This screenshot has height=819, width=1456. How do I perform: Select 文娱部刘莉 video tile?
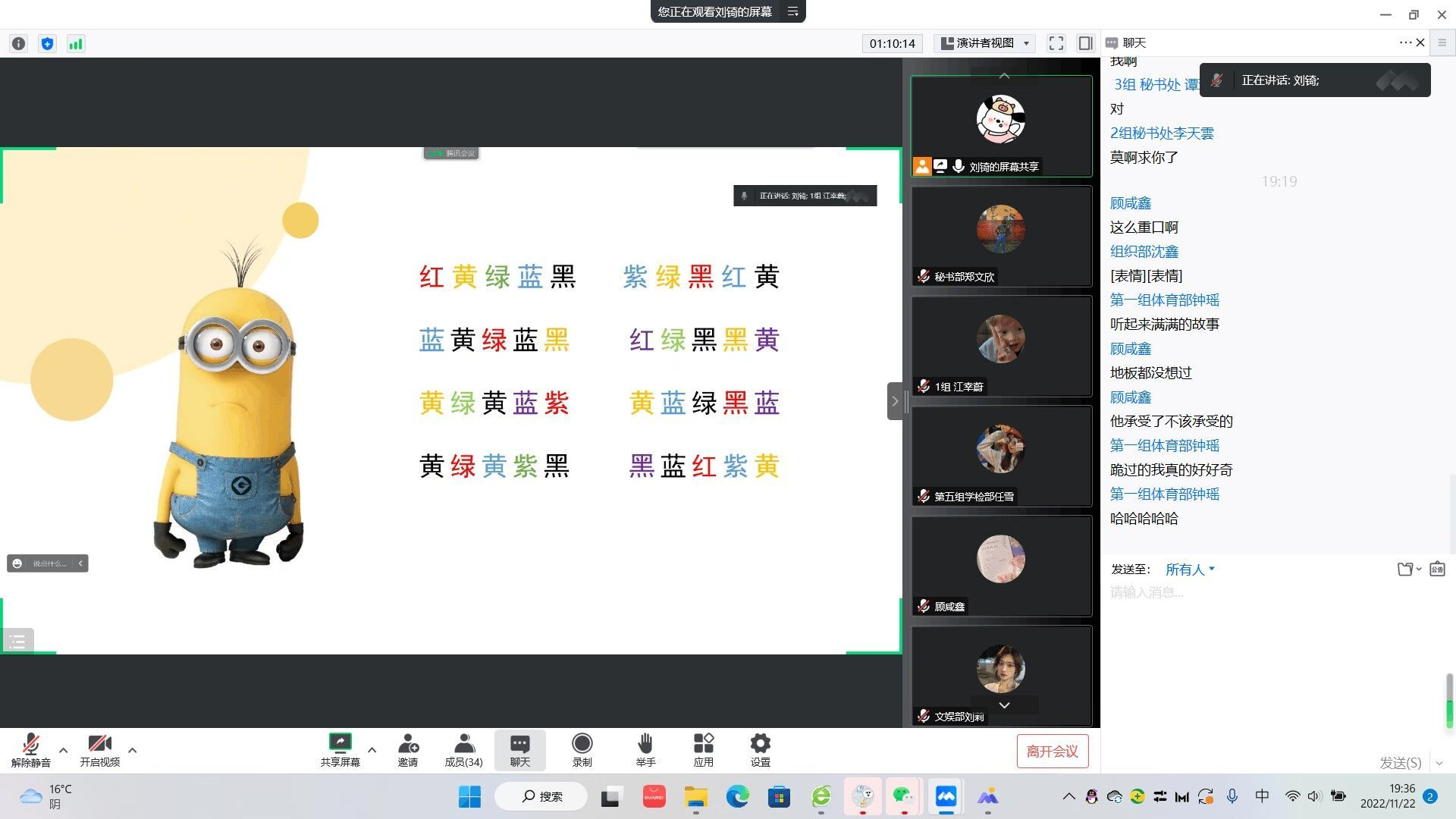pyautogui.click(x=1002, y=676)
